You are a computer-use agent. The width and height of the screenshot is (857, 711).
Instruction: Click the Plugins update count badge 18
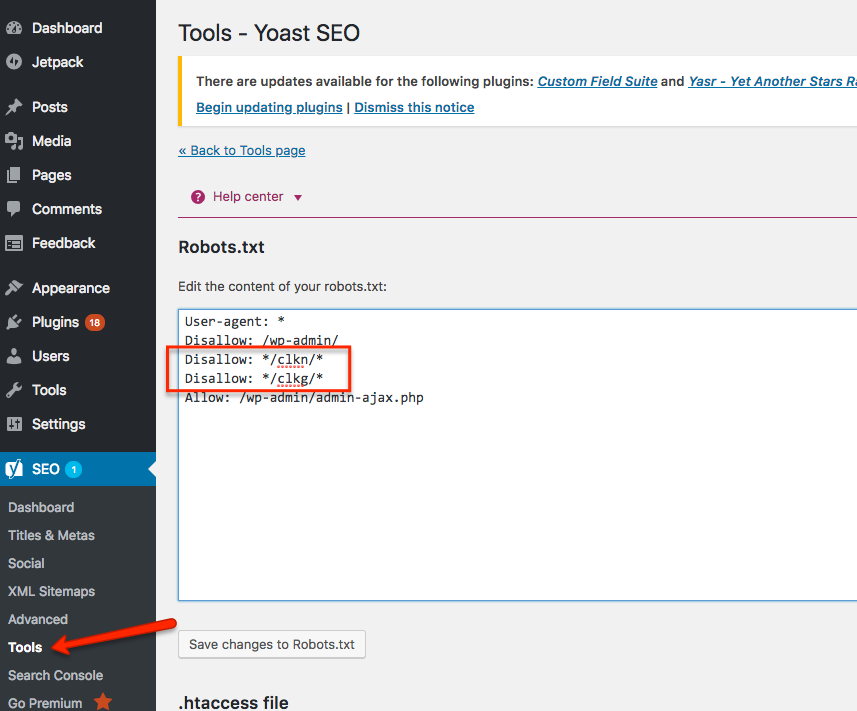click(x=95, y=322)
